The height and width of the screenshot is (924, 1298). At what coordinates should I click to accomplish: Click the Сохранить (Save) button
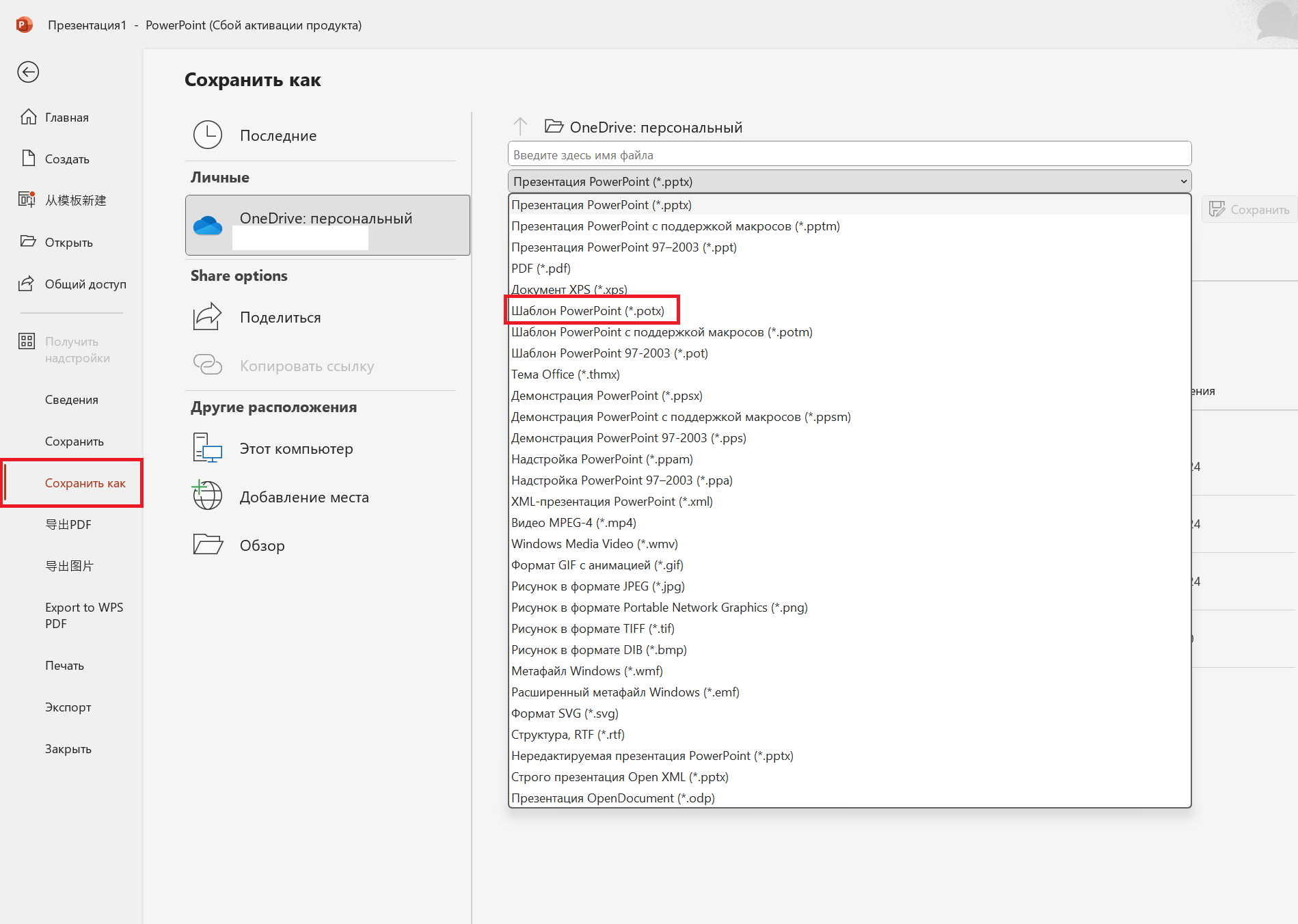coord(1249,209)
